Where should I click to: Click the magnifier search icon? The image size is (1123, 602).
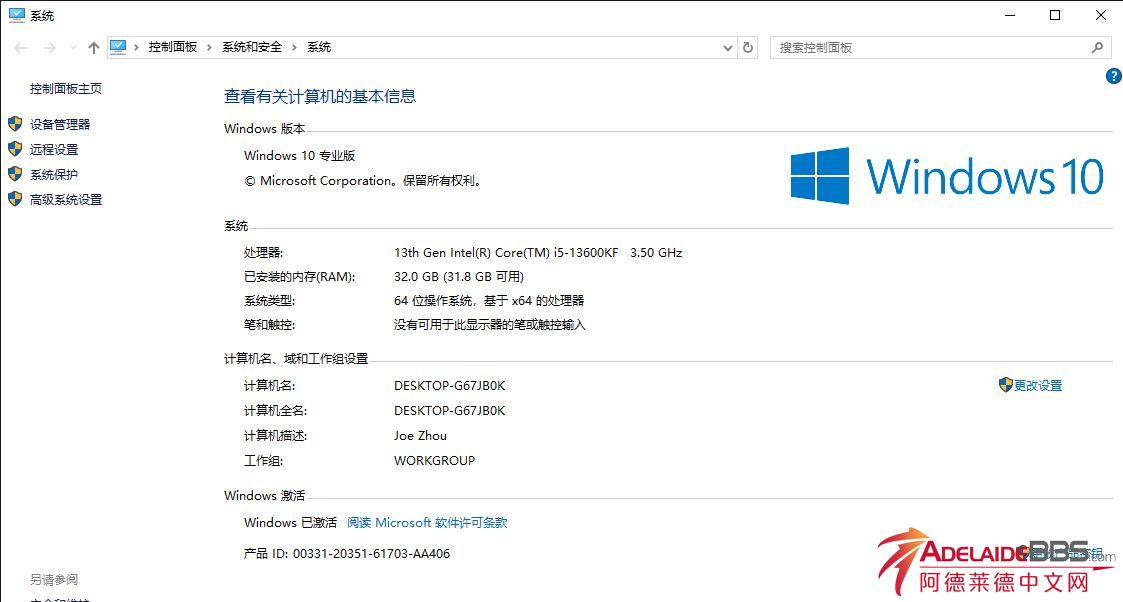[1097, 47]
